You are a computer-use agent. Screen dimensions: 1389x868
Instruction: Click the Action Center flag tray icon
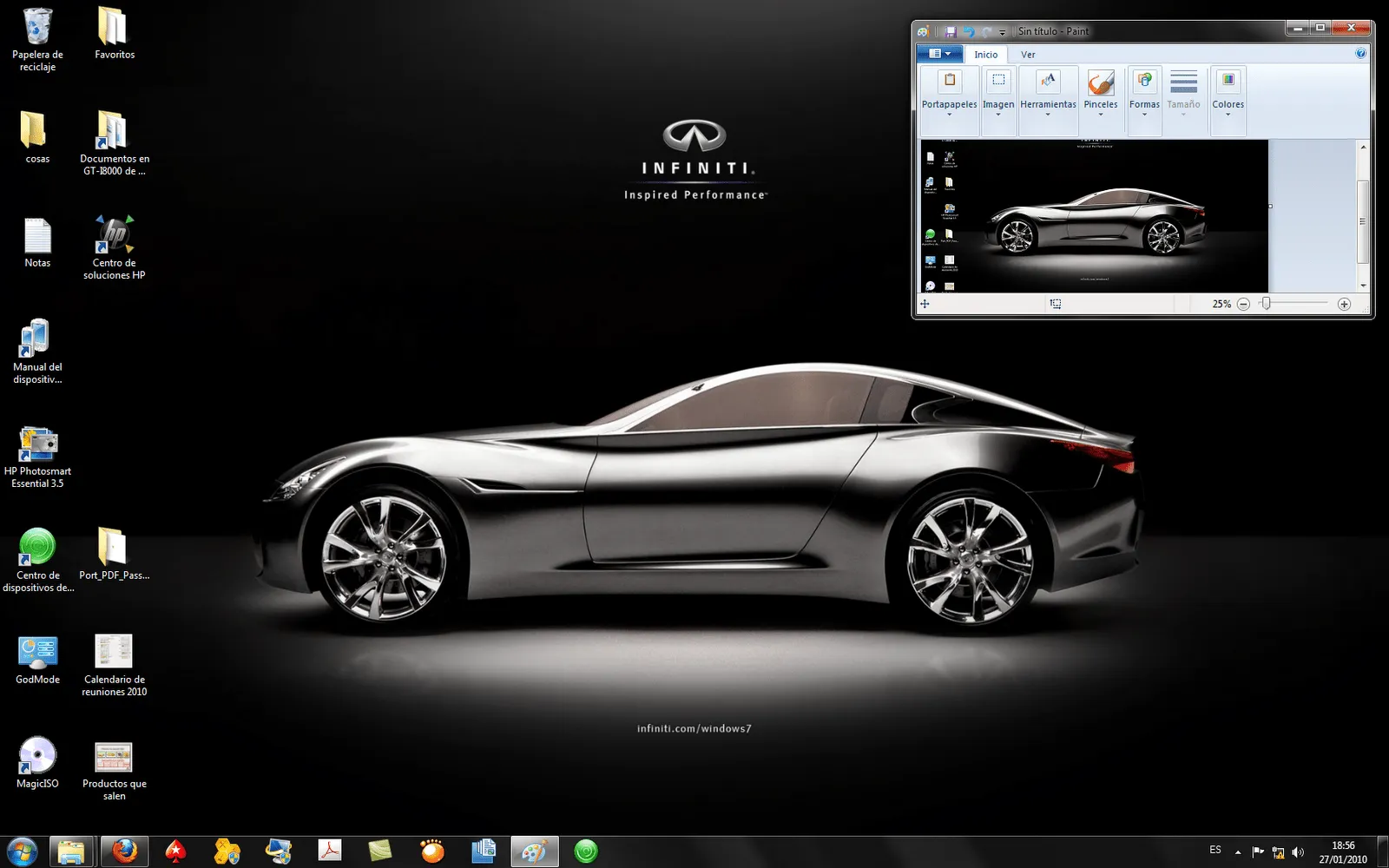tap(1258, 852)
